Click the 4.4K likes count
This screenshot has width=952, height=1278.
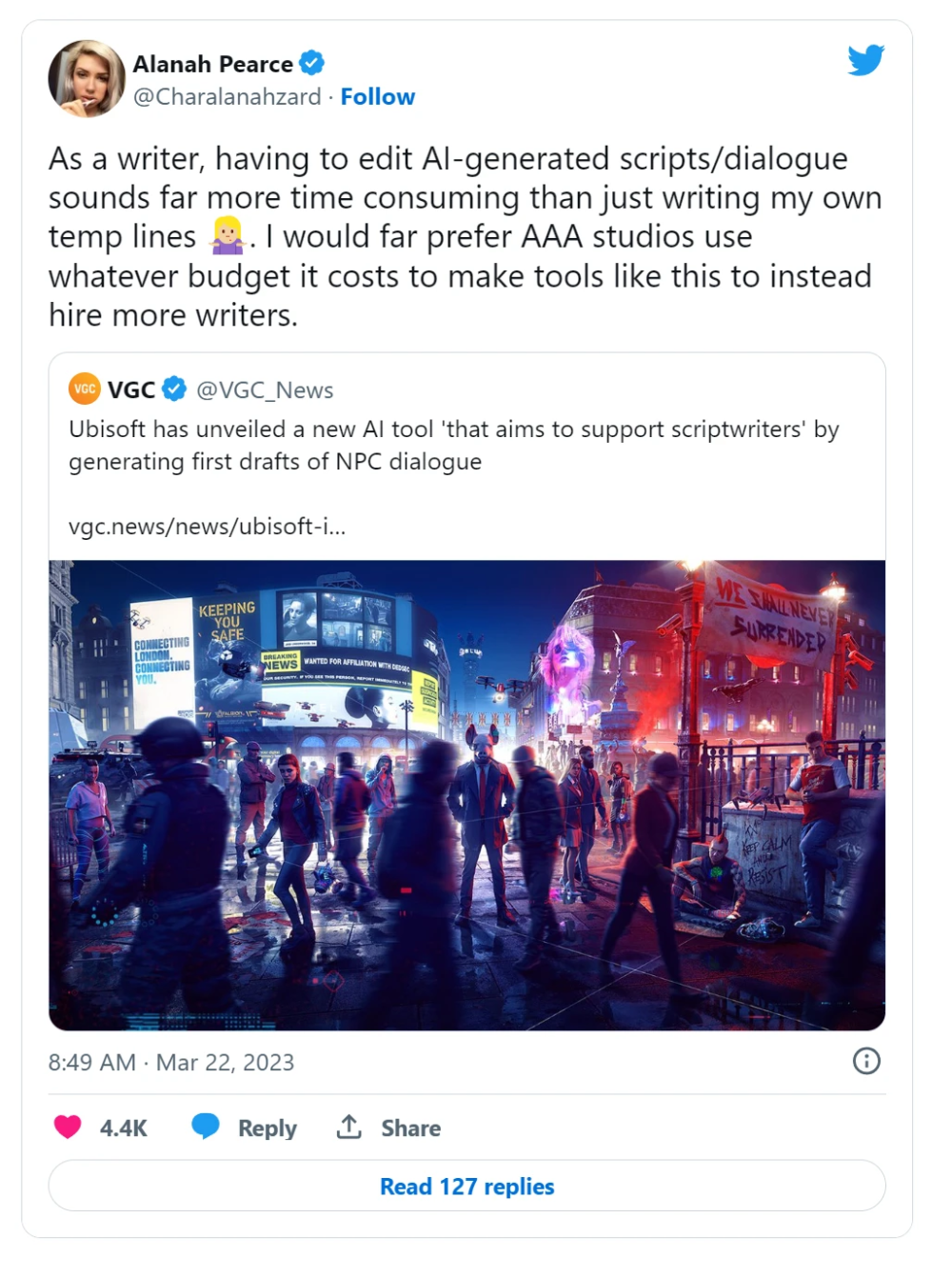(124, 1128)
